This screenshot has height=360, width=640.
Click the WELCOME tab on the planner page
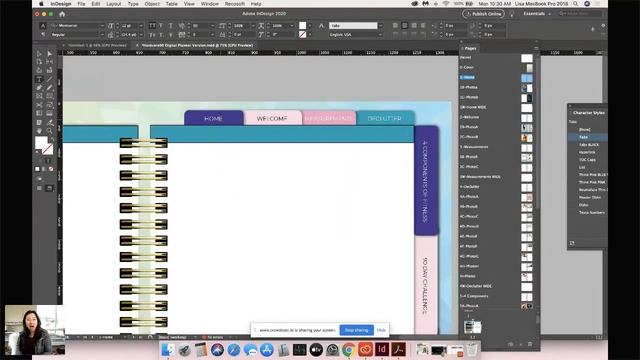(x=272, y=118)
